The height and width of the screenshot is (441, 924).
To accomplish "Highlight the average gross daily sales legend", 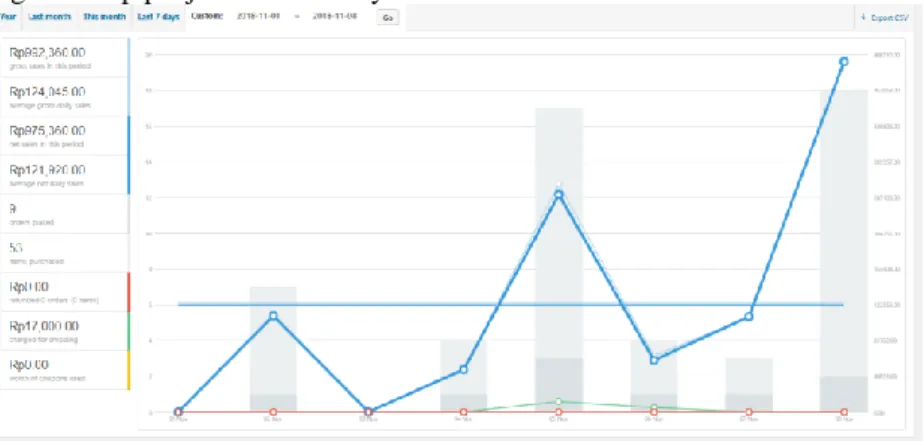I will click(65, 97).
